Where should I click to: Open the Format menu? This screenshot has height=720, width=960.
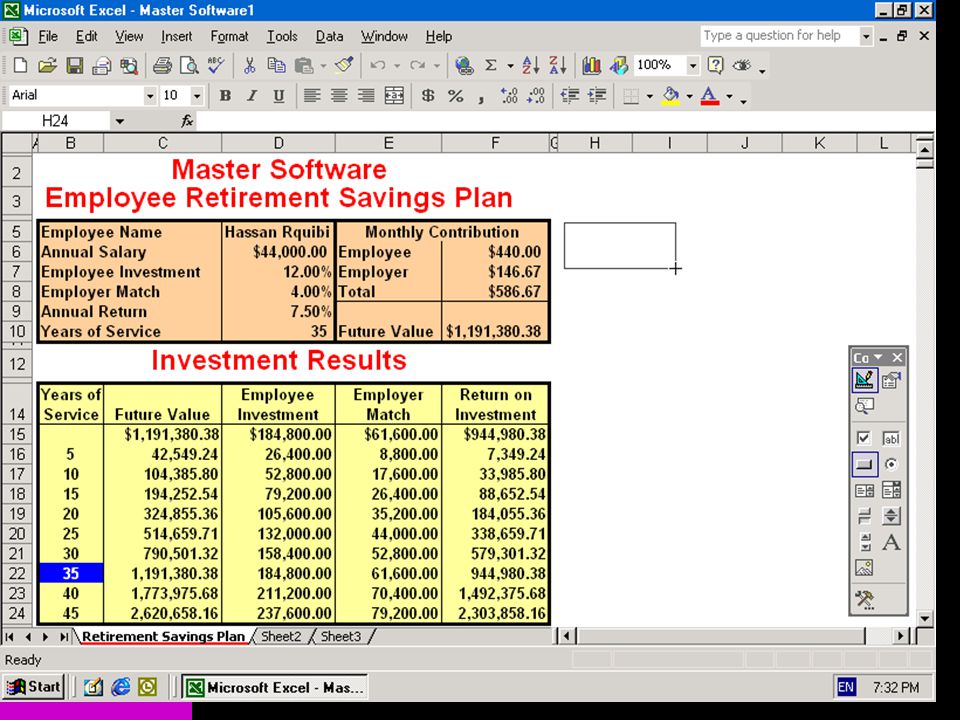(x=229, y=36)
